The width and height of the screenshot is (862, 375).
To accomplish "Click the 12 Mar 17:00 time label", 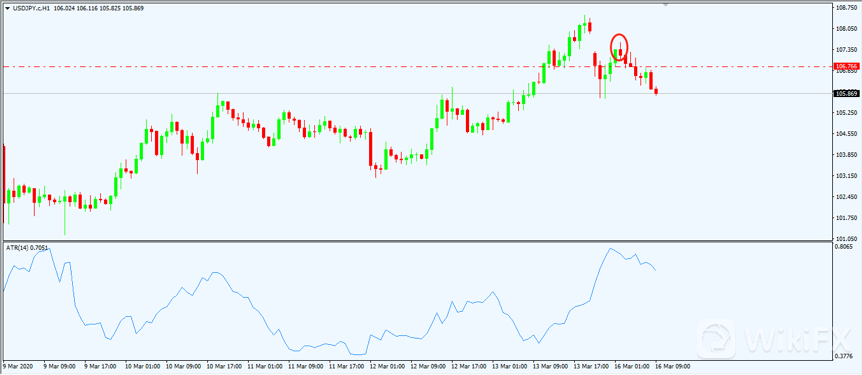I will [x=468, y=365].
